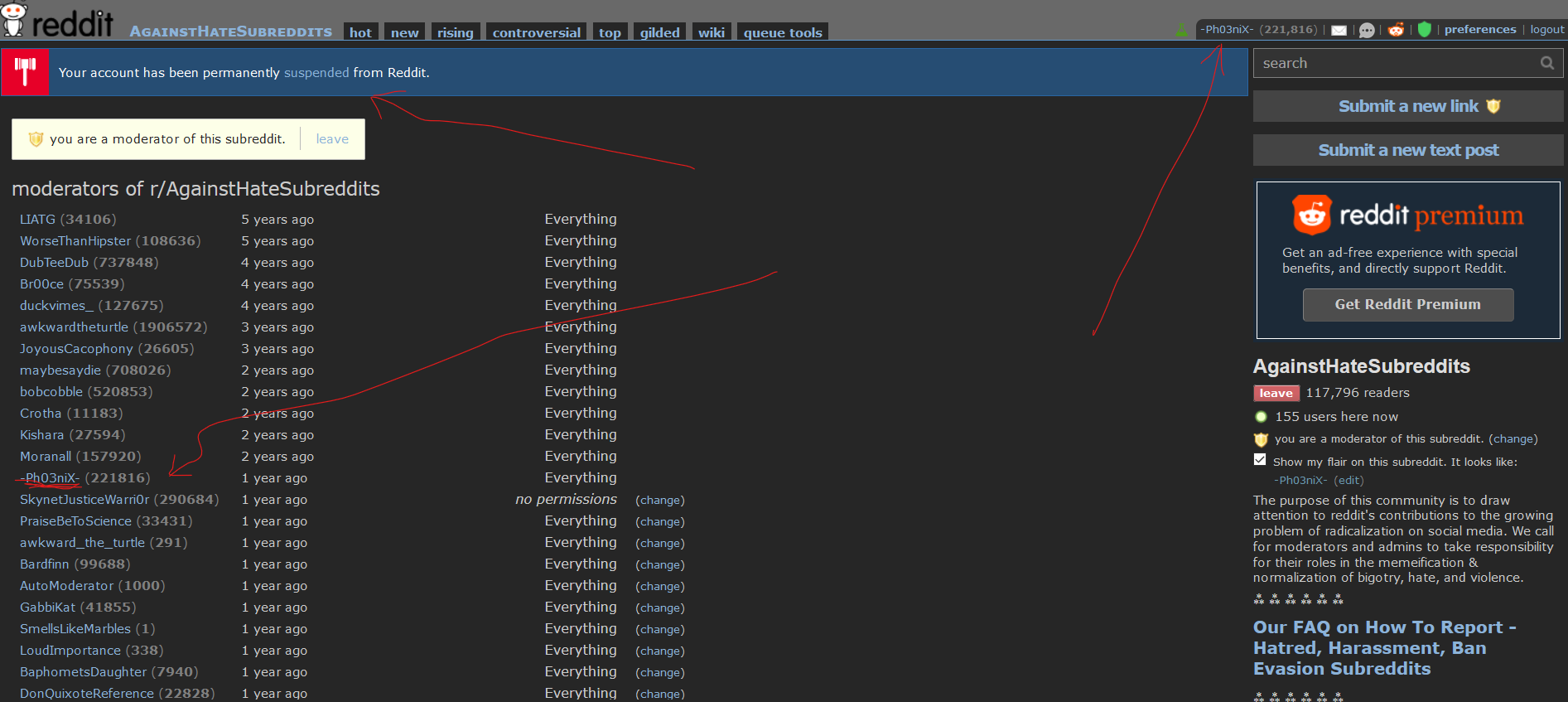The height and width of the screenshot is (702, 1568).
Task: Click logout link
Action: click(x=1547, y=29)
